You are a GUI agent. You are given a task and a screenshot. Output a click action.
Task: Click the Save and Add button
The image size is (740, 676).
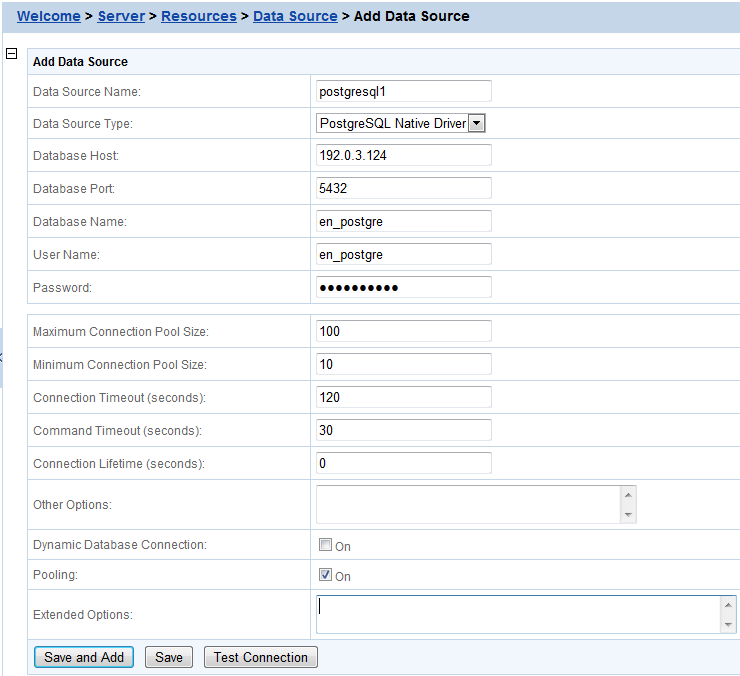pyautogui.click(x=84, y=657)
